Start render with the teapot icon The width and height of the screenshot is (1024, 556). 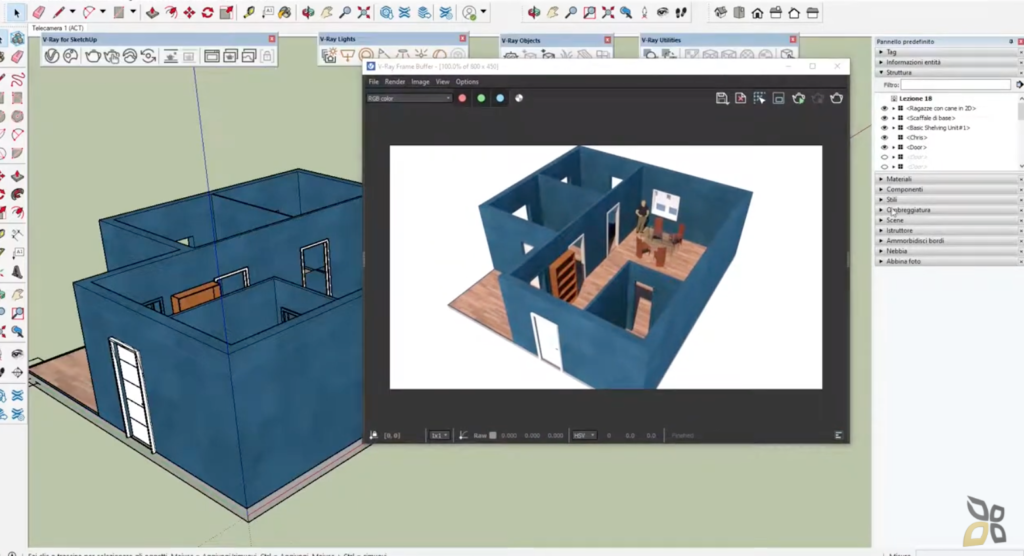(x=93, y=56)
